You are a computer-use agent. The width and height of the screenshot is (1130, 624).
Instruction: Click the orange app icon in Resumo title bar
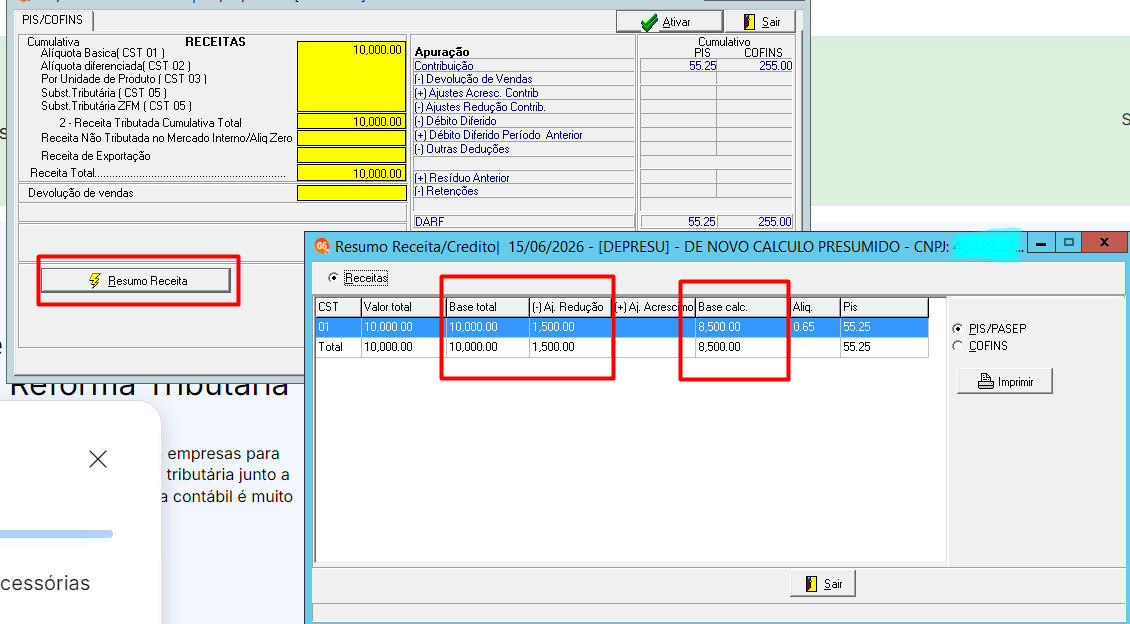point(321,246)
